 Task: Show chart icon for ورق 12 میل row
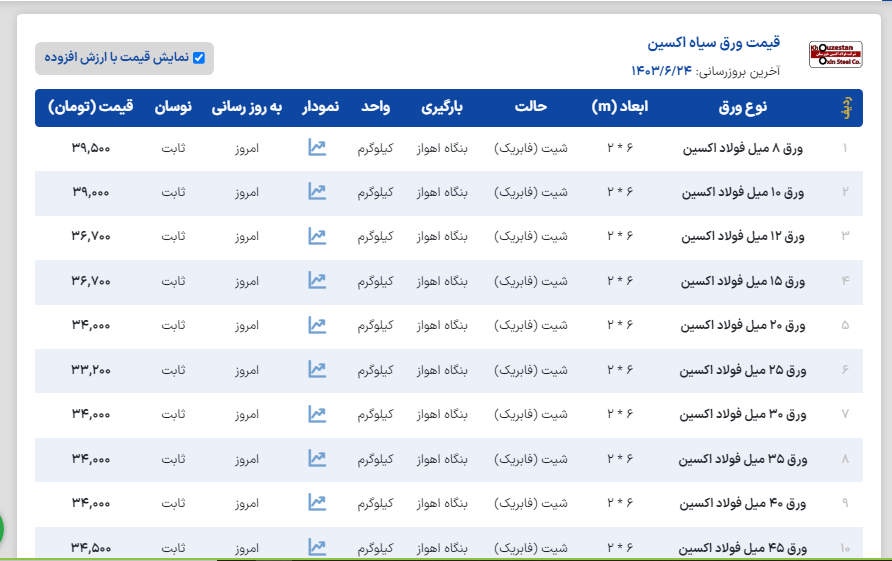point(317,237)
